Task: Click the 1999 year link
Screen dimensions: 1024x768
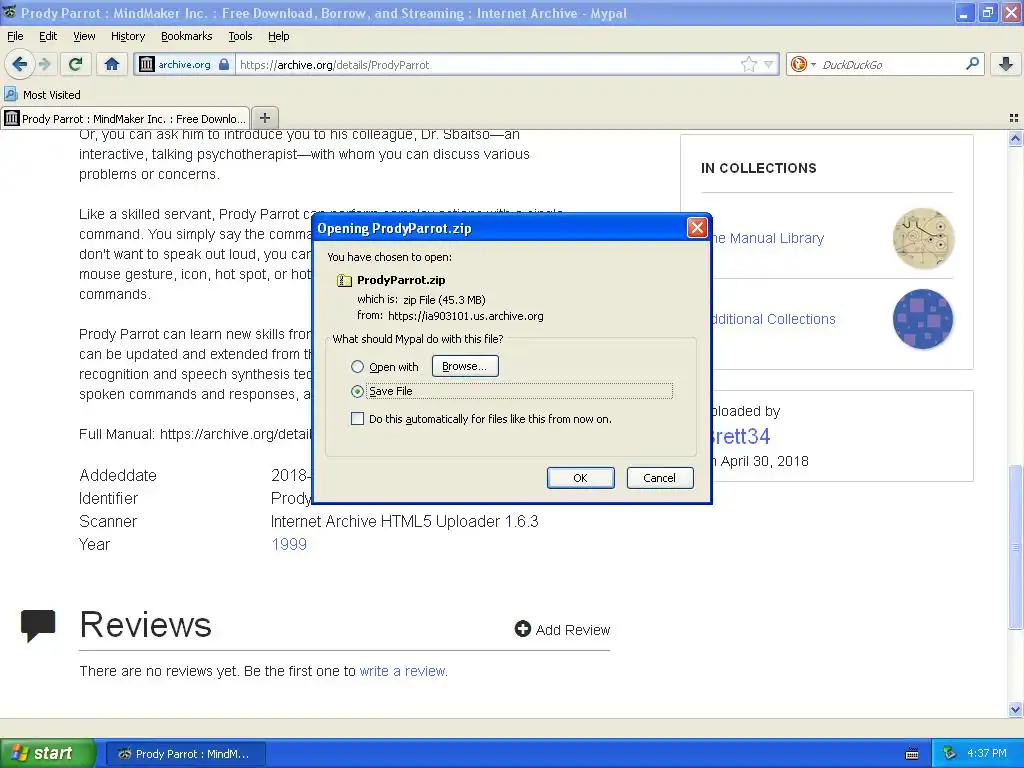Action: [x=289, y=544]
